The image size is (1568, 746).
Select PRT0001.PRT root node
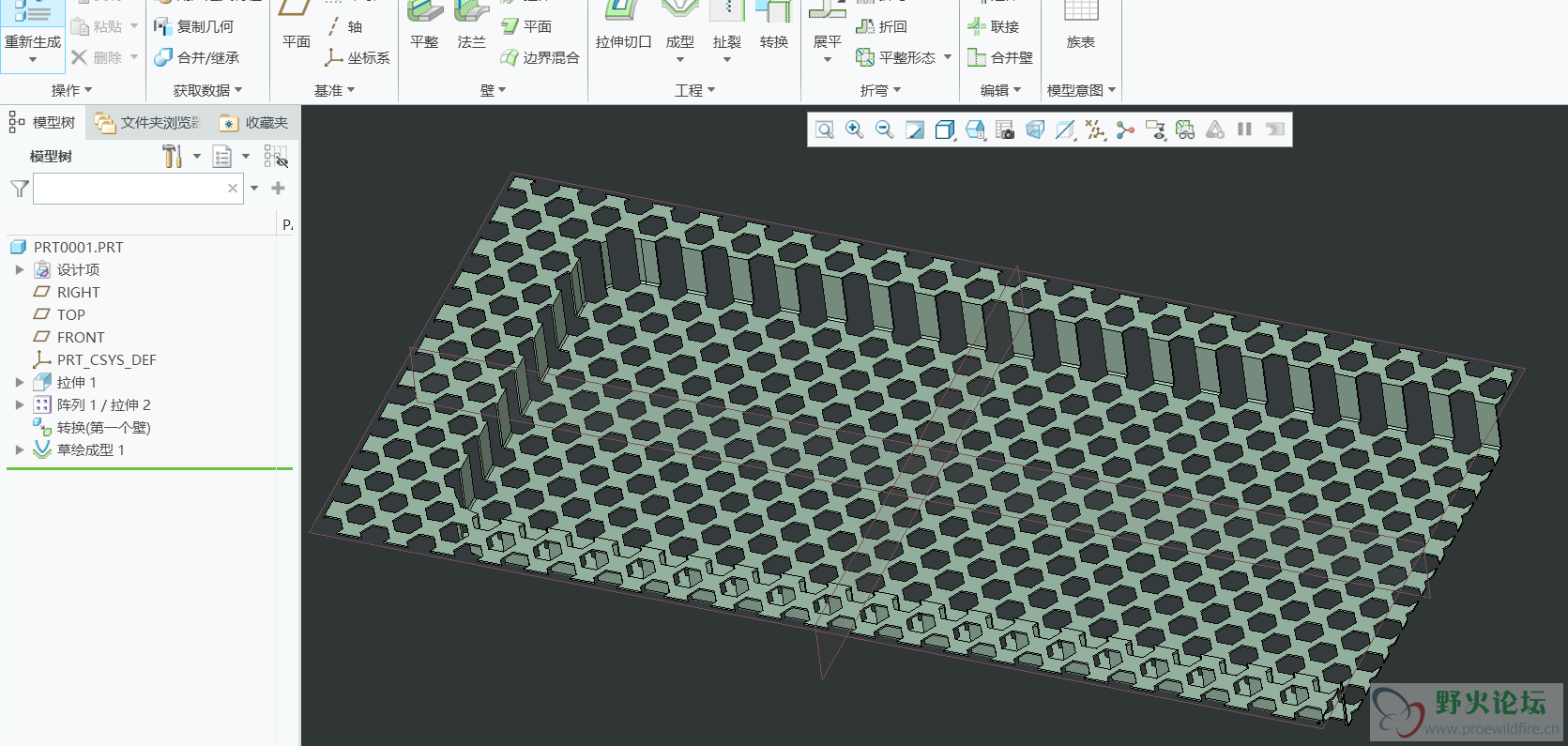click(68, 247)
